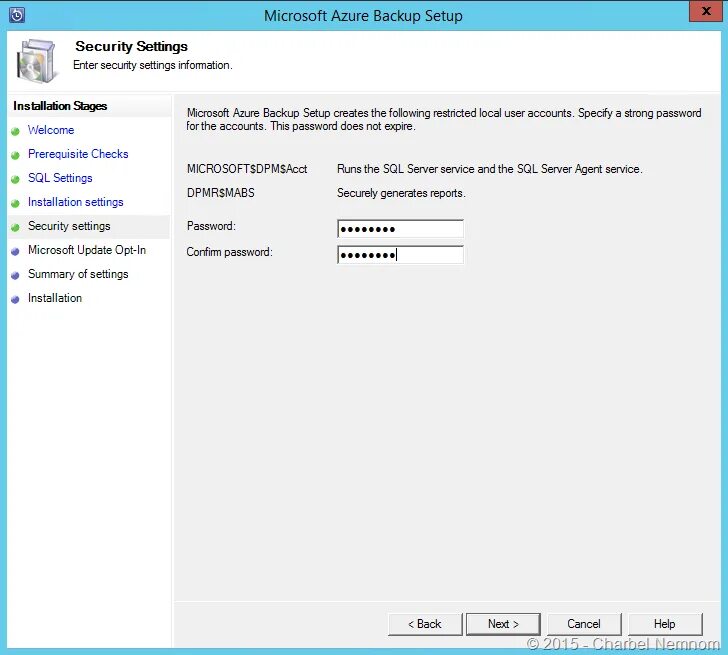Select the final Installation stage
This screenshot has height=655, width=728.
[x=55, y=298]
